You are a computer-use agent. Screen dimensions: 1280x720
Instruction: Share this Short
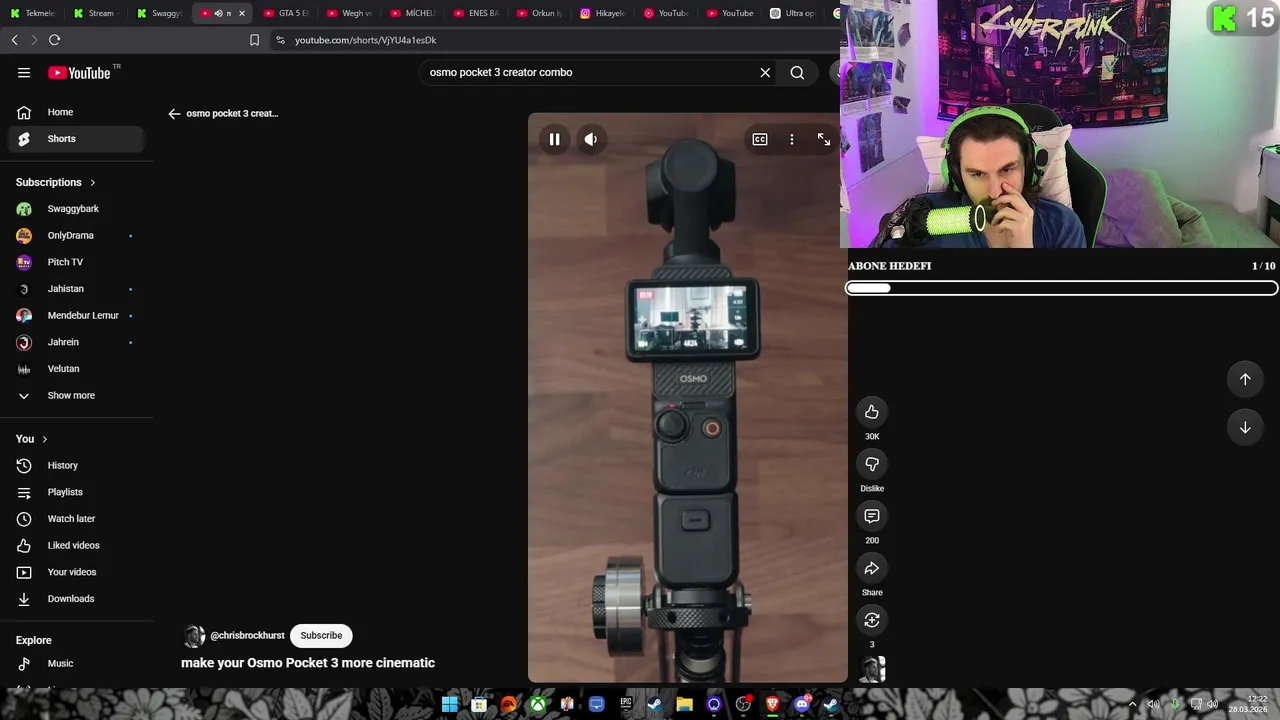tap(872, 568)
